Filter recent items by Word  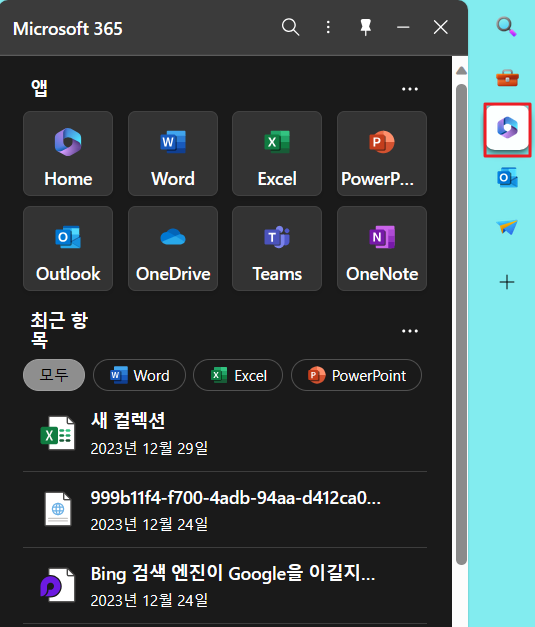[x=139, y=375]
